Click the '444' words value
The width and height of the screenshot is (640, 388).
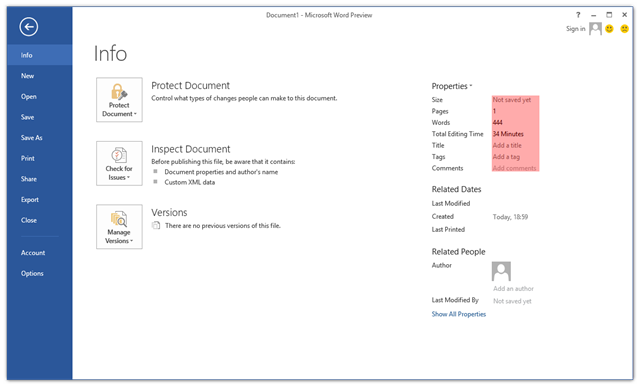point(498,122)
